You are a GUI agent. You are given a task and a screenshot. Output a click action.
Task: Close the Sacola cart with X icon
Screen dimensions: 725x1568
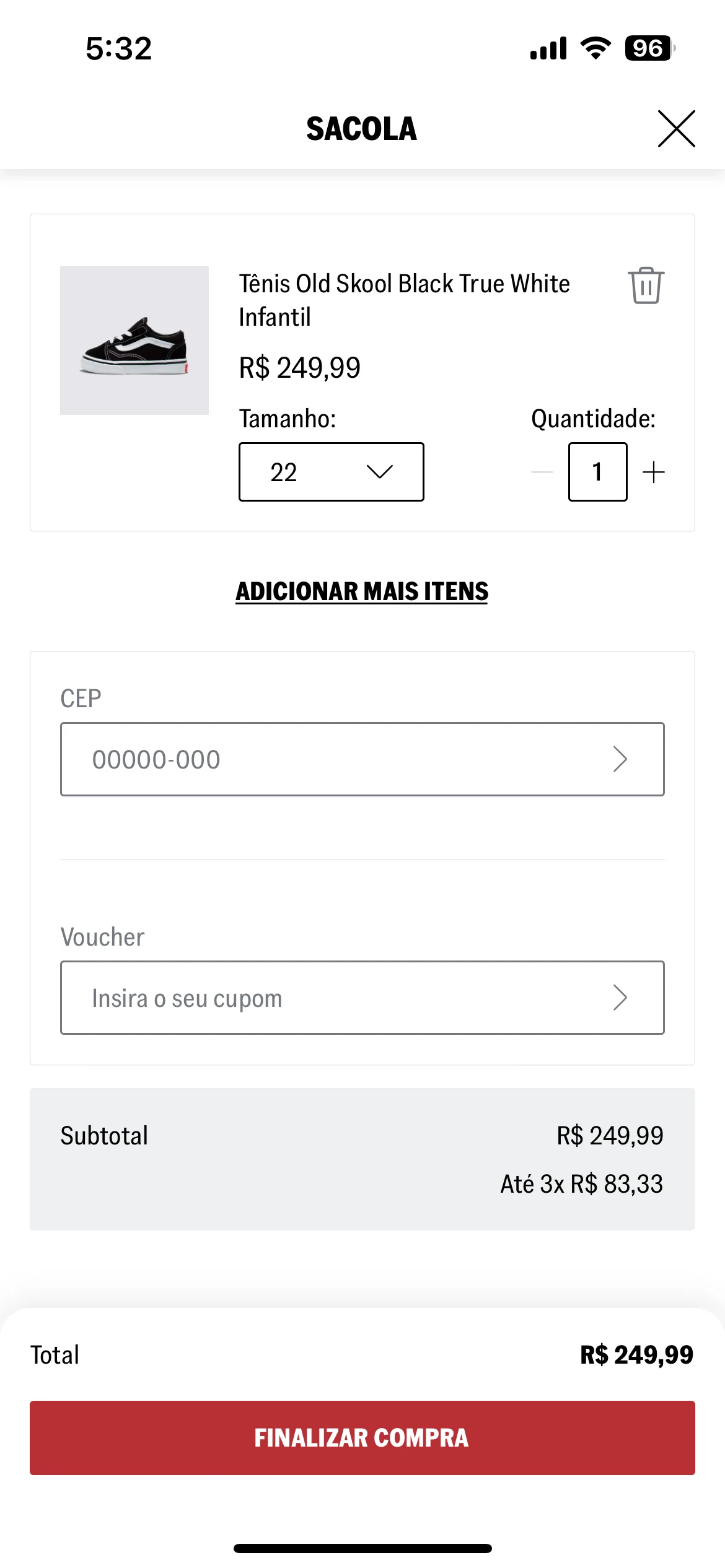(676, 129)
